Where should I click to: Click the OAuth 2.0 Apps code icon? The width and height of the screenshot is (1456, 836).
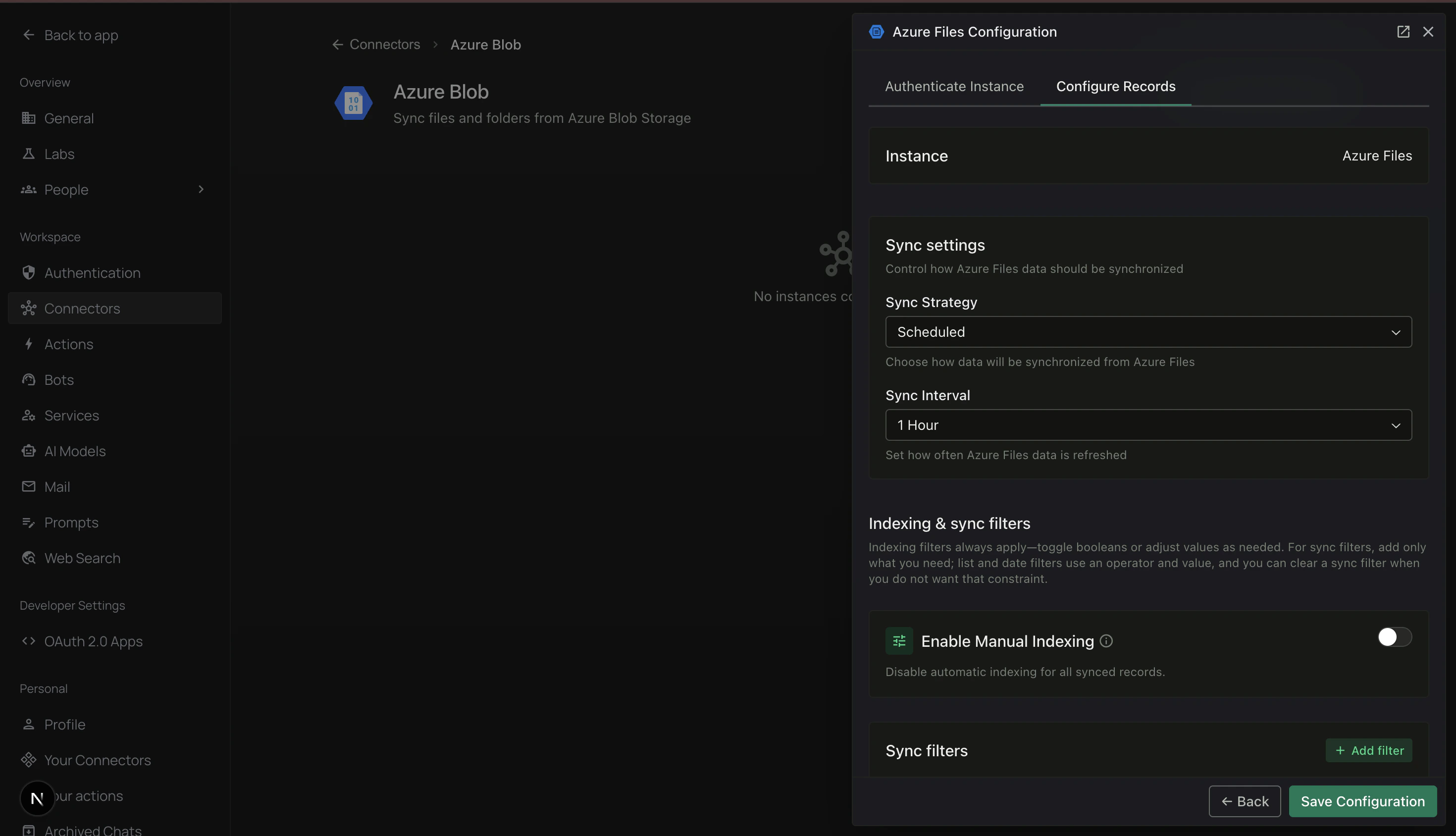[29, 641]
